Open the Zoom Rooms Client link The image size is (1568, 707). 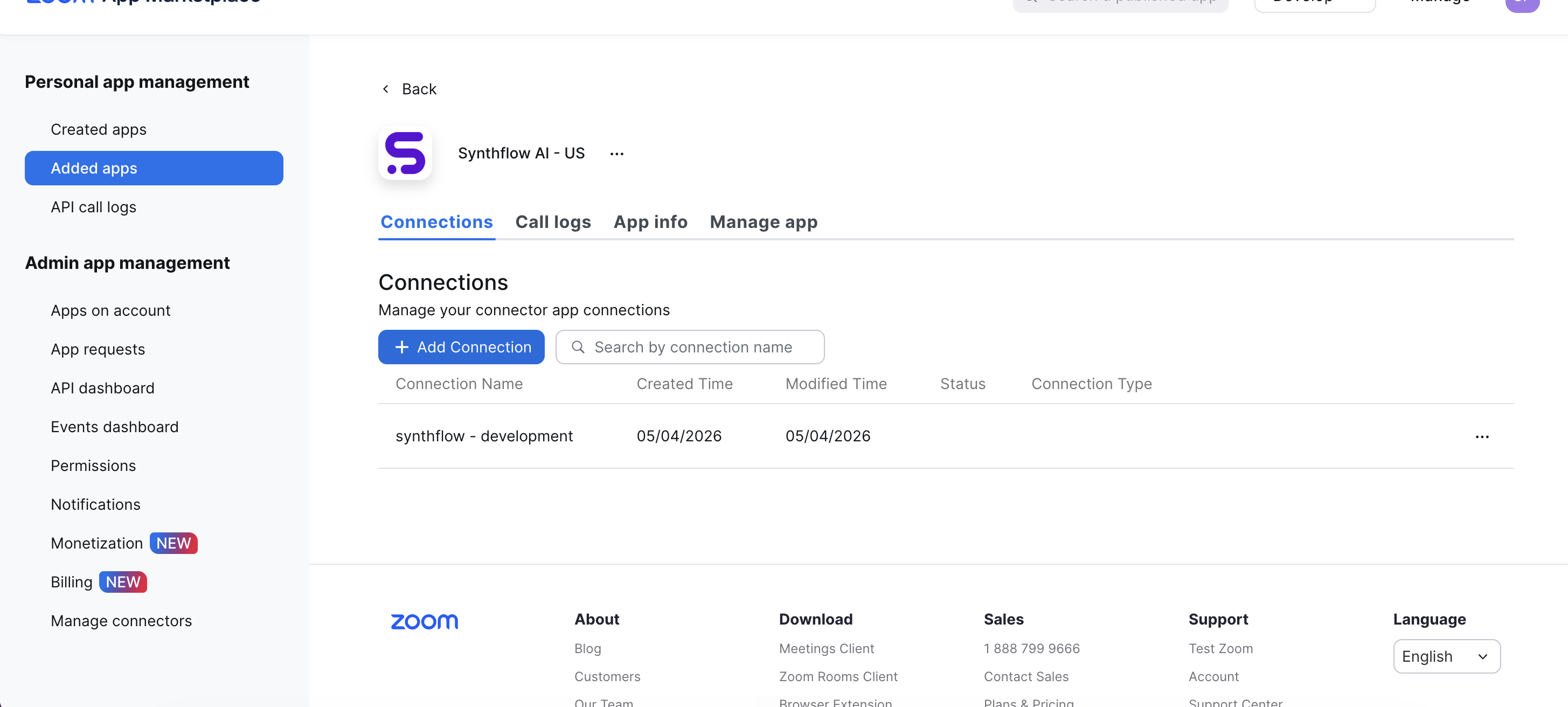(x=837, y=676)
